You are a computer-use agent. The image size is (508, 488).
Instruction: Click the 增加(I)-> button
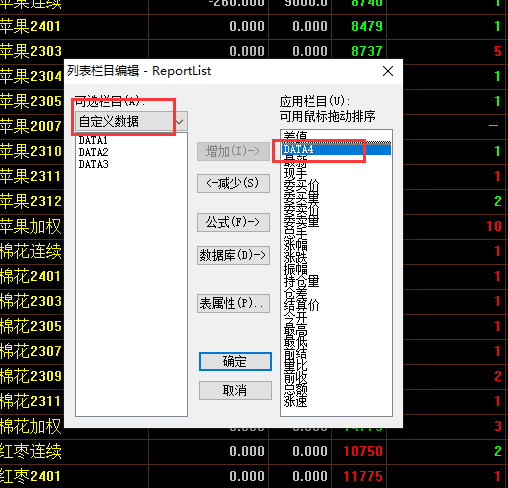pyautogui.click(x=233, y=151)
